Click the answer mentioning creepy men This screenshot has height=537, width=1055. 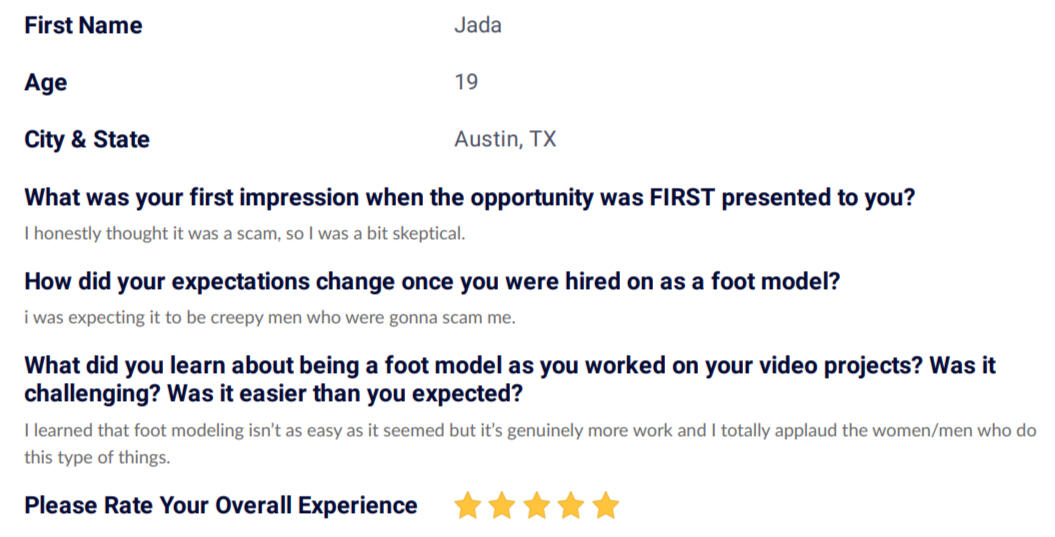pos(270,318)
